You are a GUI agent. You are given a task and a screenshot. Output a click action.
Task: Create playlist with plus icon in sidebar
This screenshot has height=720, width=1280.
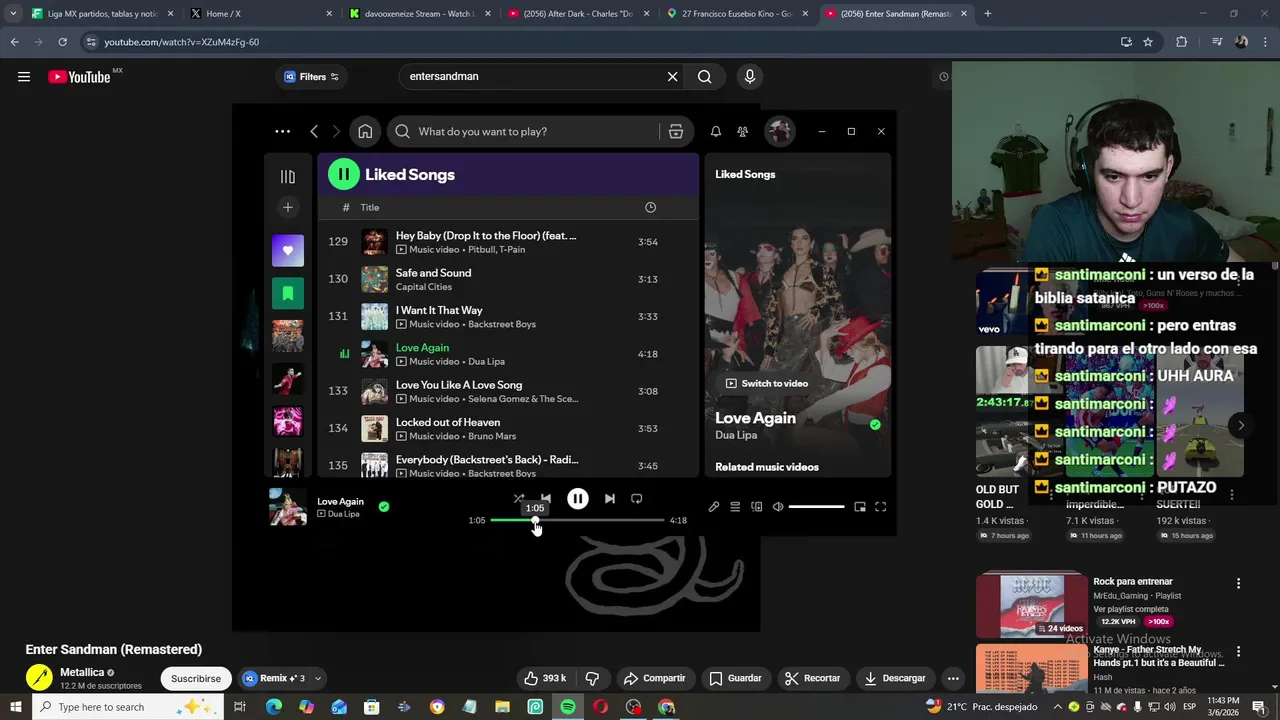[x=288, y=207]
